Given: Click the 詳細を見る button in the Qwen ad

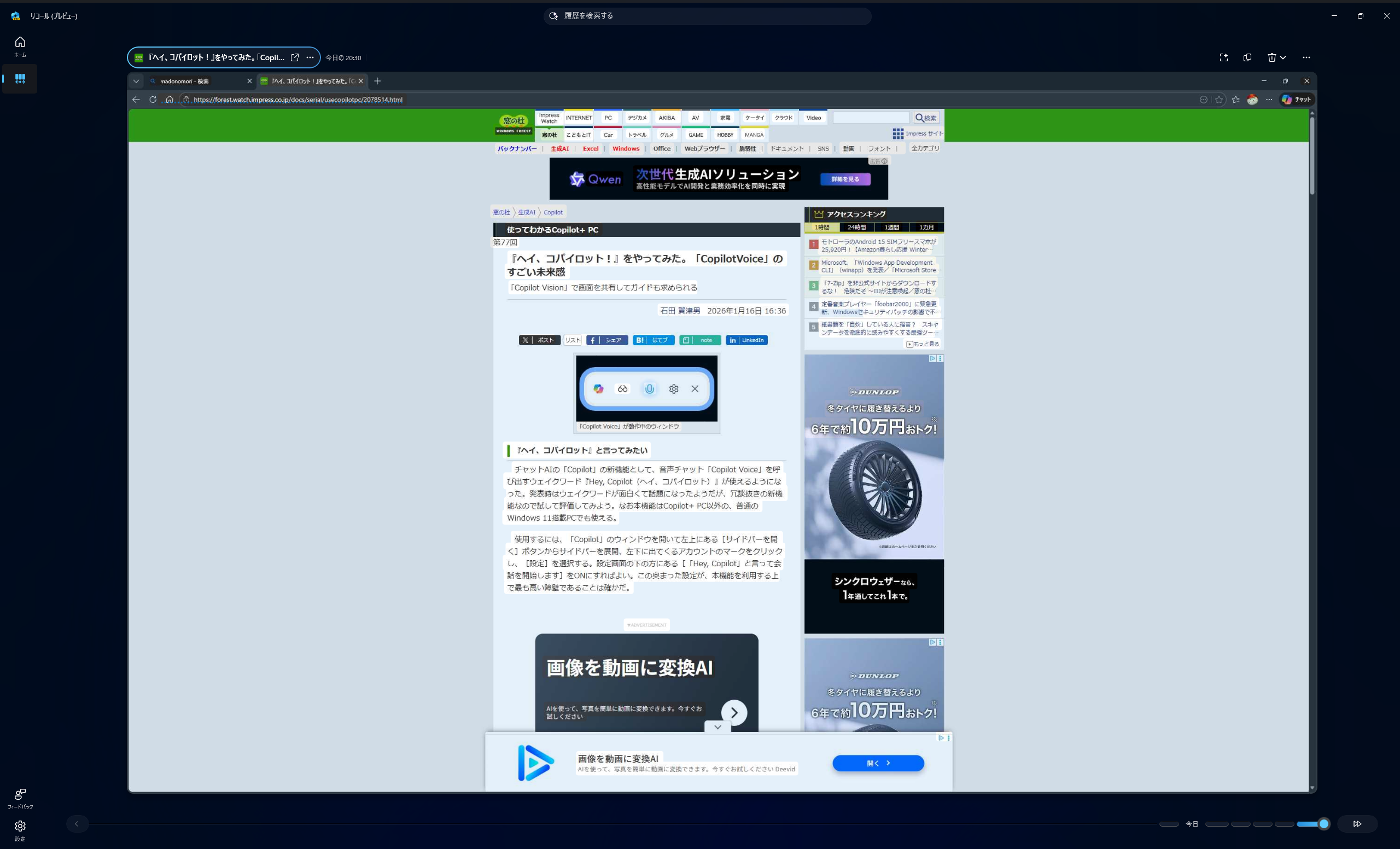Looking at the screenshot, I should coord(845,178).
